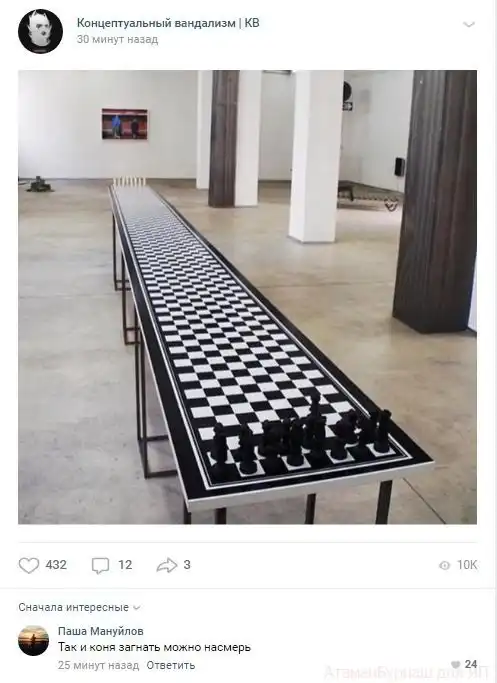Like Паша Мануйлов's comment heart
This screenshot has height=683, width=497.
tap(456, 664)
